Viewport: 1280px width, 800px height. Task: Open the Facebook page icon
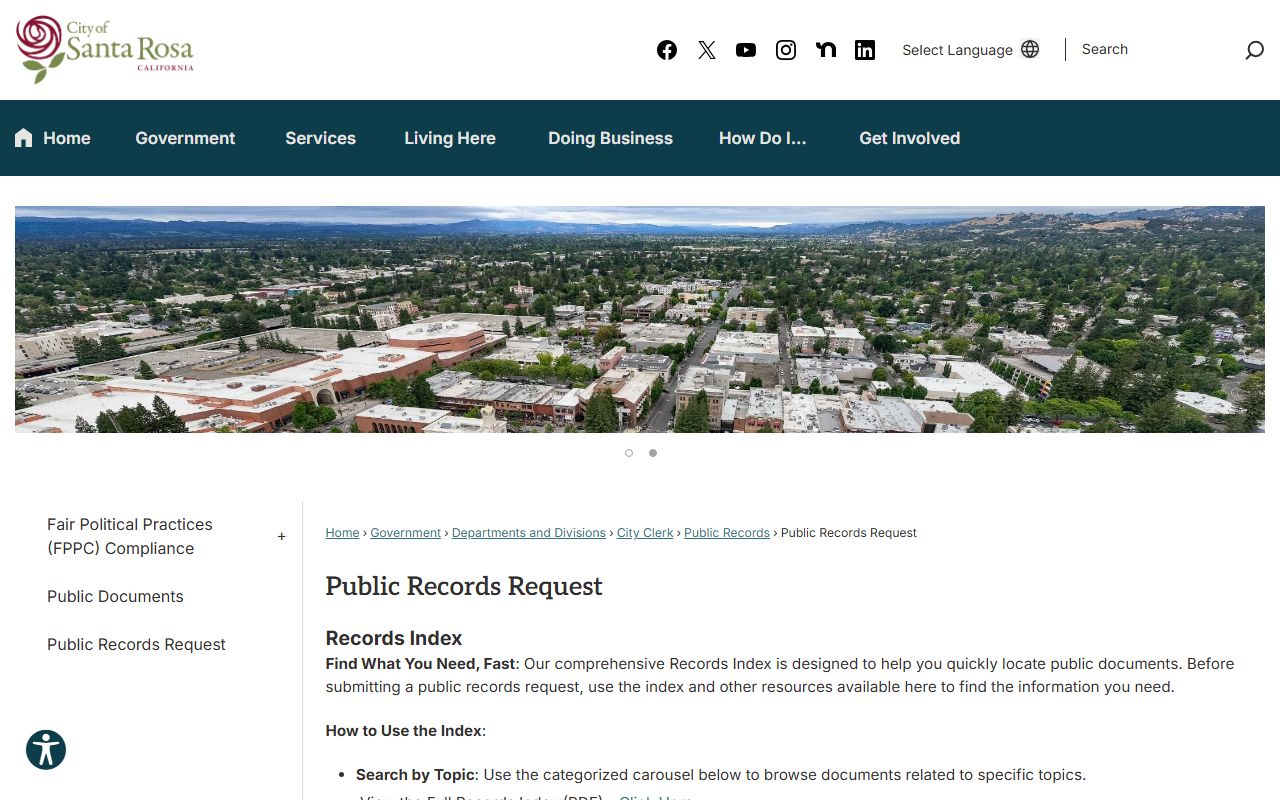click(667, 50)
